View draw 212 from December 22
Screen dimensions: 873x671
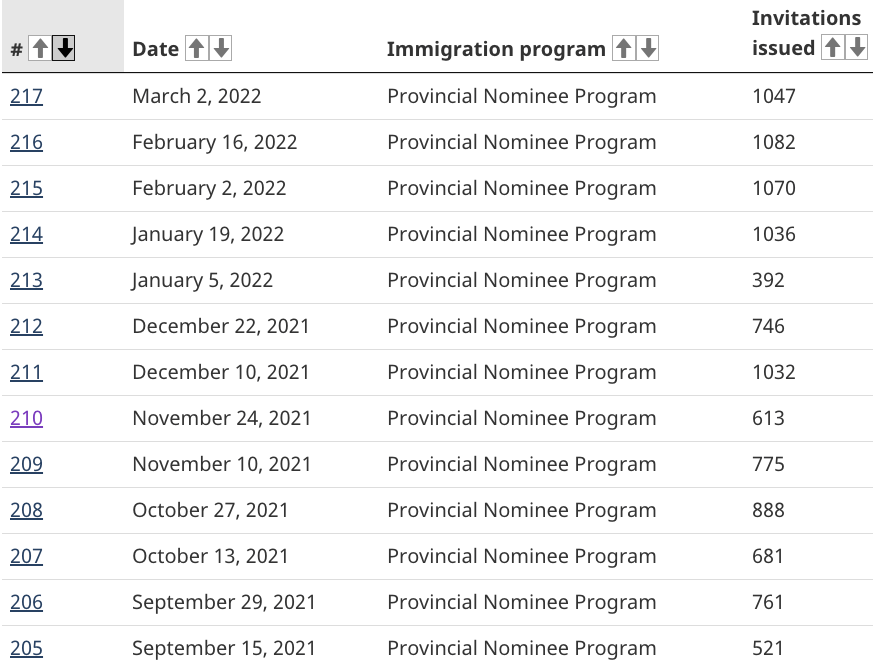tap(26, 326)
